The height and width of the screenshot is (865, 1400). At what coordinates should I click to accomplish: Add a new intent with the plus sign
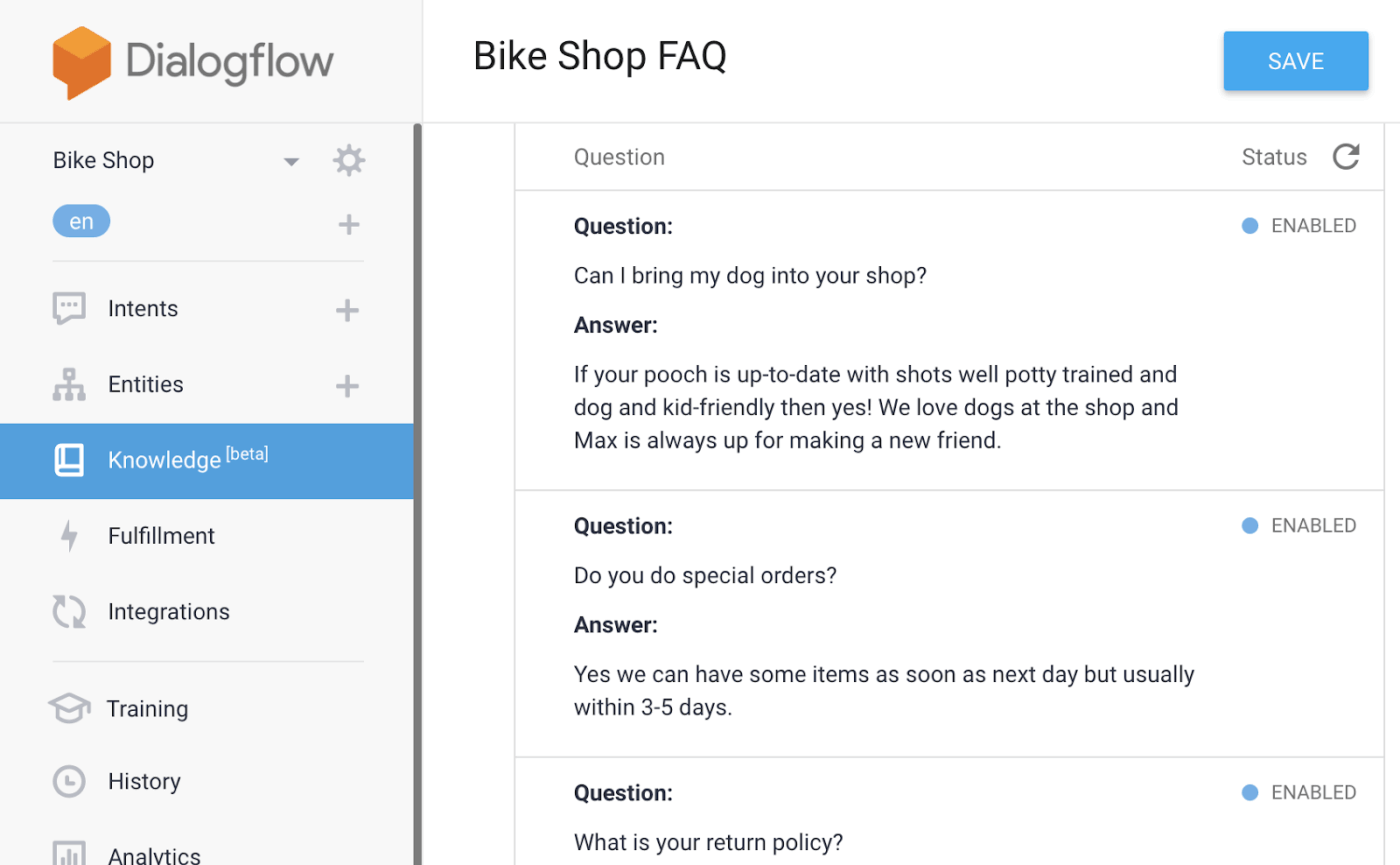click(347, 310)
